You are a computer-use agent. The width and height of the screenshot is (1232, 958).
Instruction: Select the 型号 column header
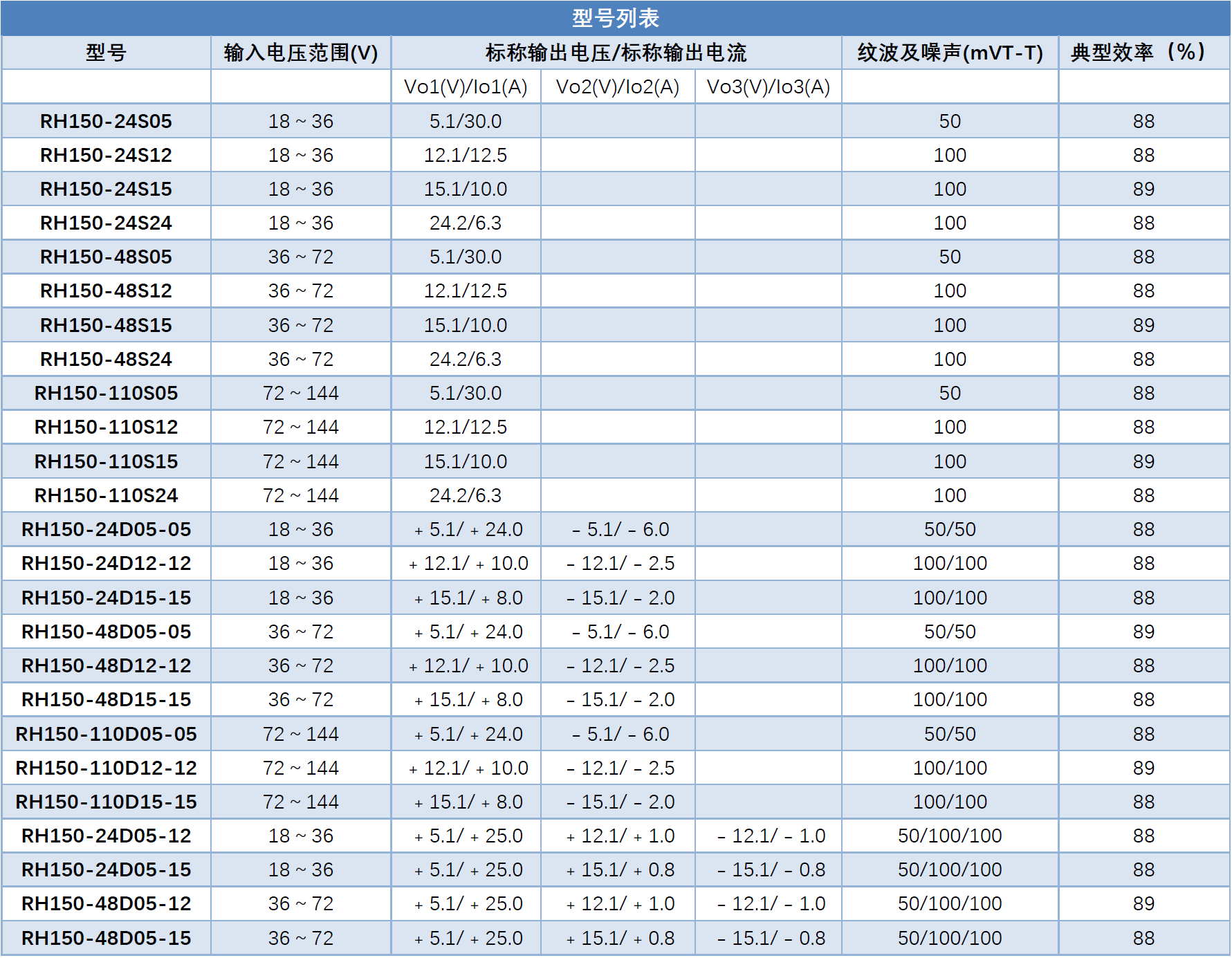click(x=106, y=53)
